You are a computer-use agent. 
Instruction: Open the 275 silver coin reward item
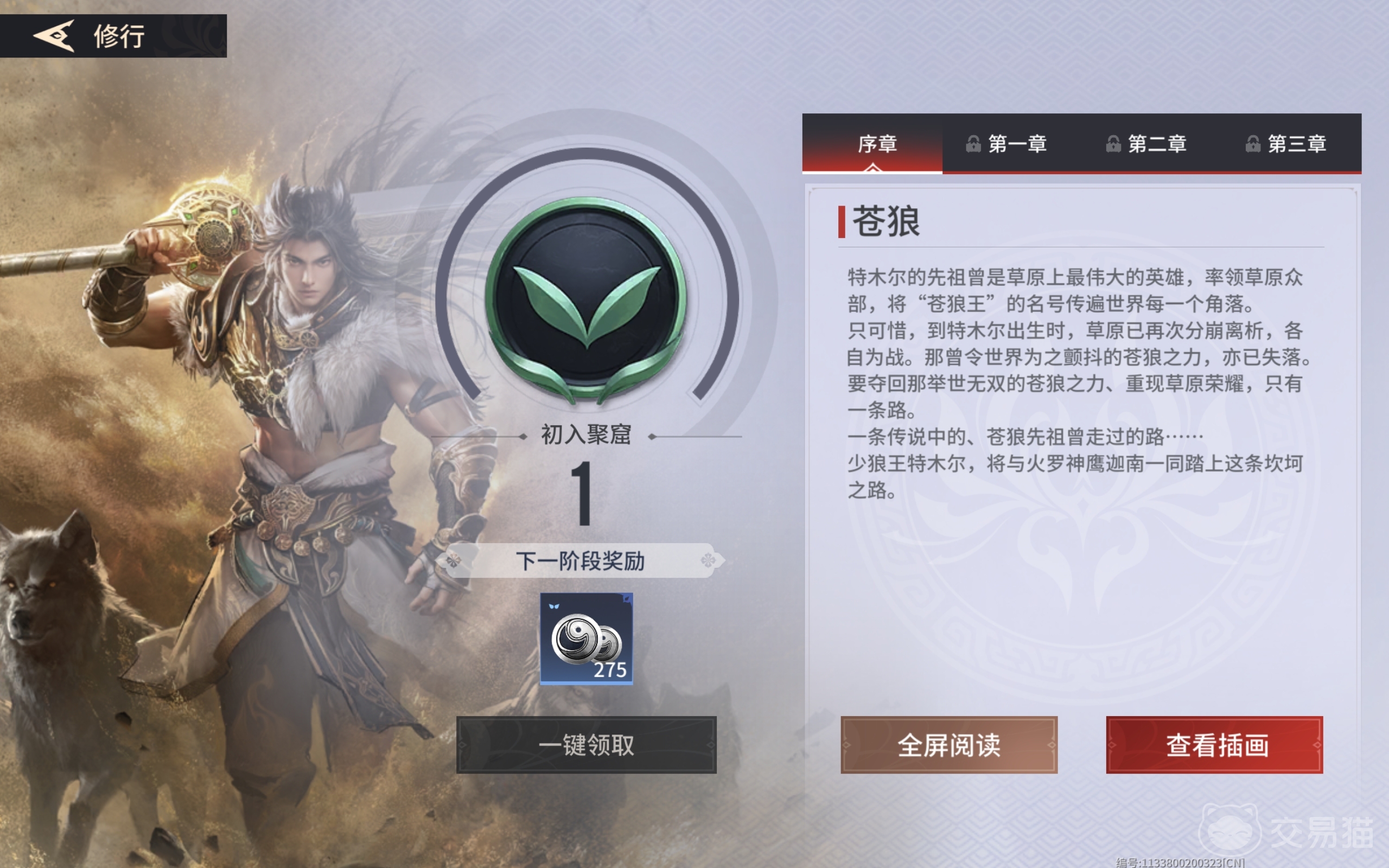[586, 639]
